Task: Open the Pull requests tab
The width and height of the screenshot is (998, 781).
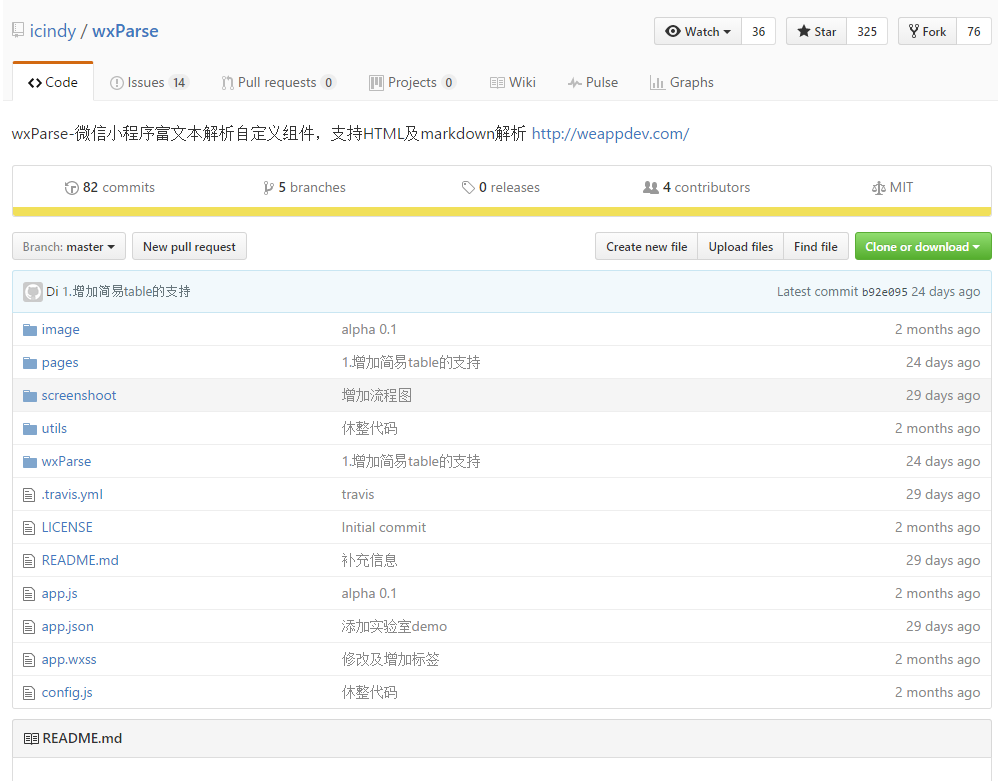Action: coord(278,82)
